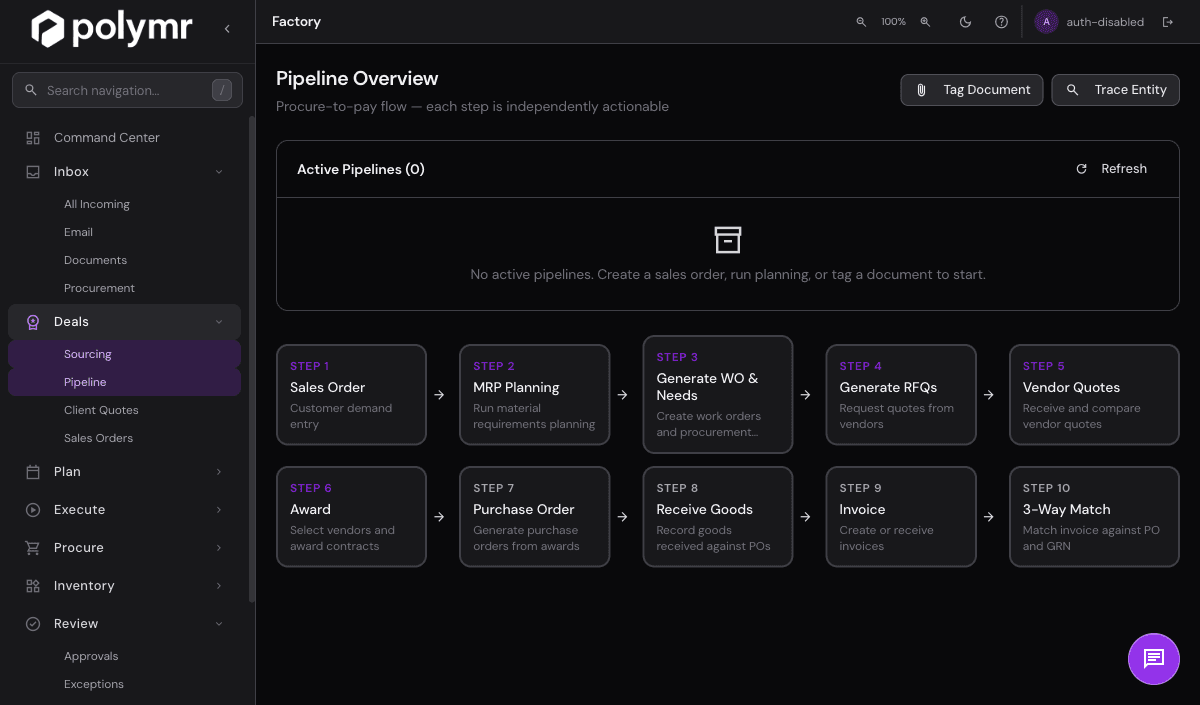Click the archive box empty-state icon
The width and height of the screenshot is (1200, 705).
[x=728, y=239]
